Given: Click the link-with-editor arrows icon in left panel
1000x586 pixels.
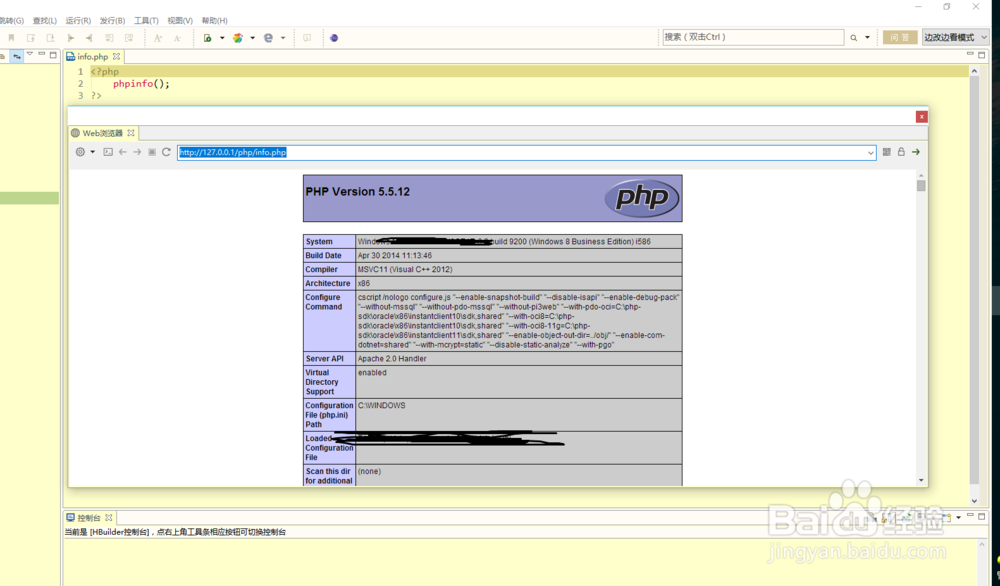Looking at the screenshot, I should [17, 56].
